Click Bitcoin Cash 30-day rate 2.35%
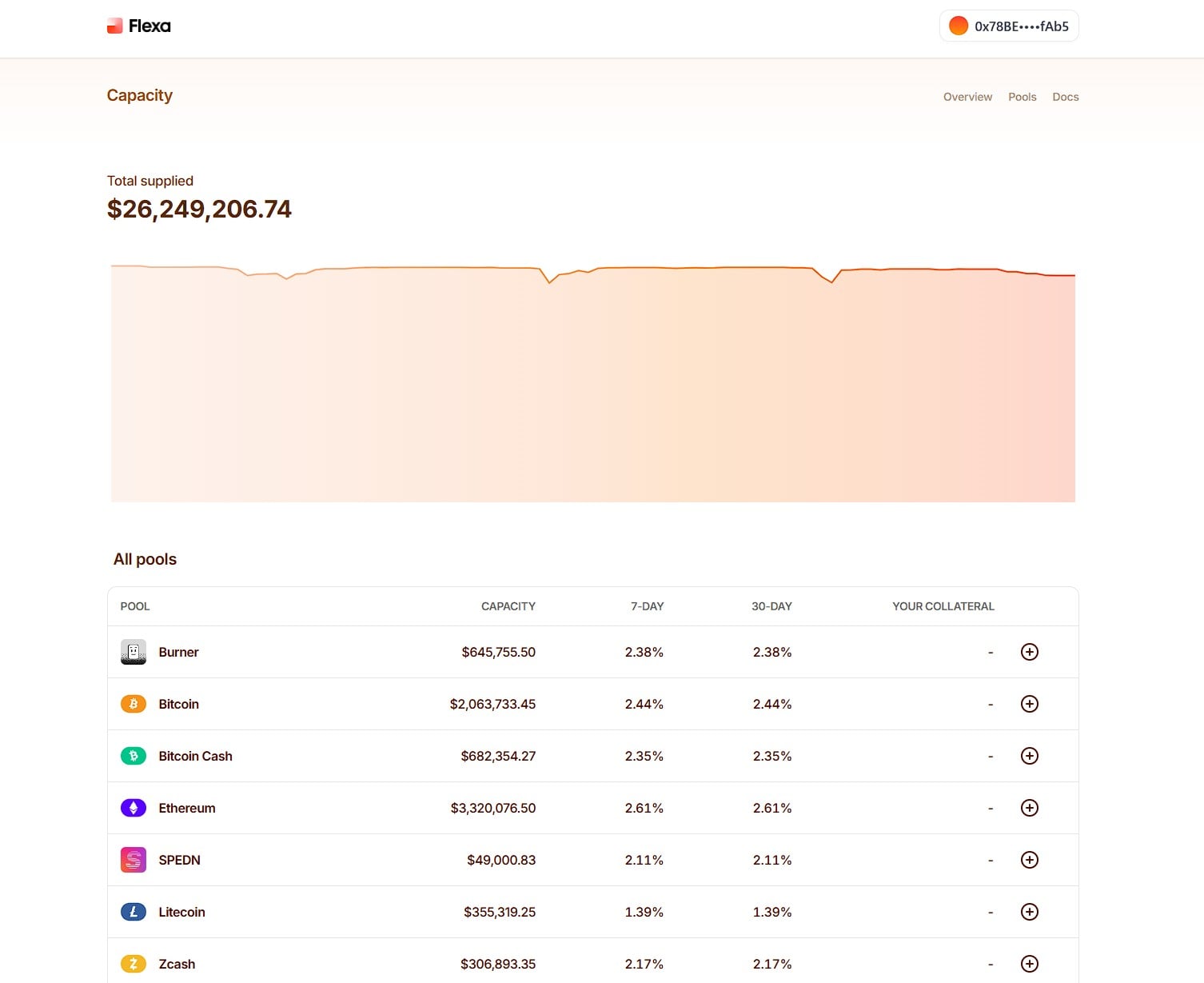1204x983 pixels. point(772,756)
